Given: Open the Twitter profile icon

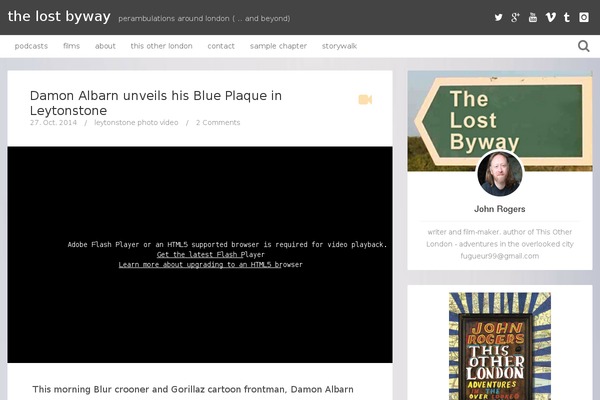Looking at the screenshot, I should click(x=498, y=17).
